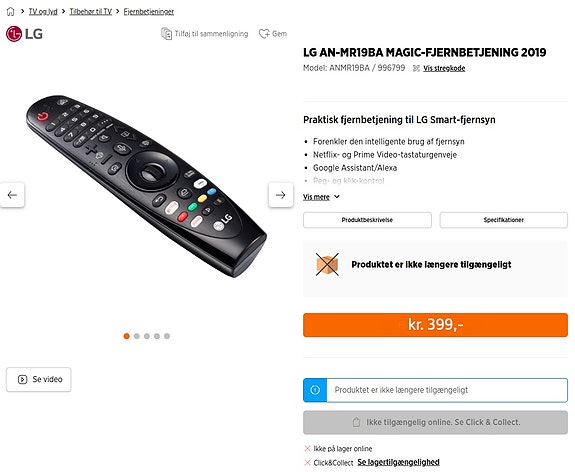Select the last carousel dot indicator

[x=167, y=336]
